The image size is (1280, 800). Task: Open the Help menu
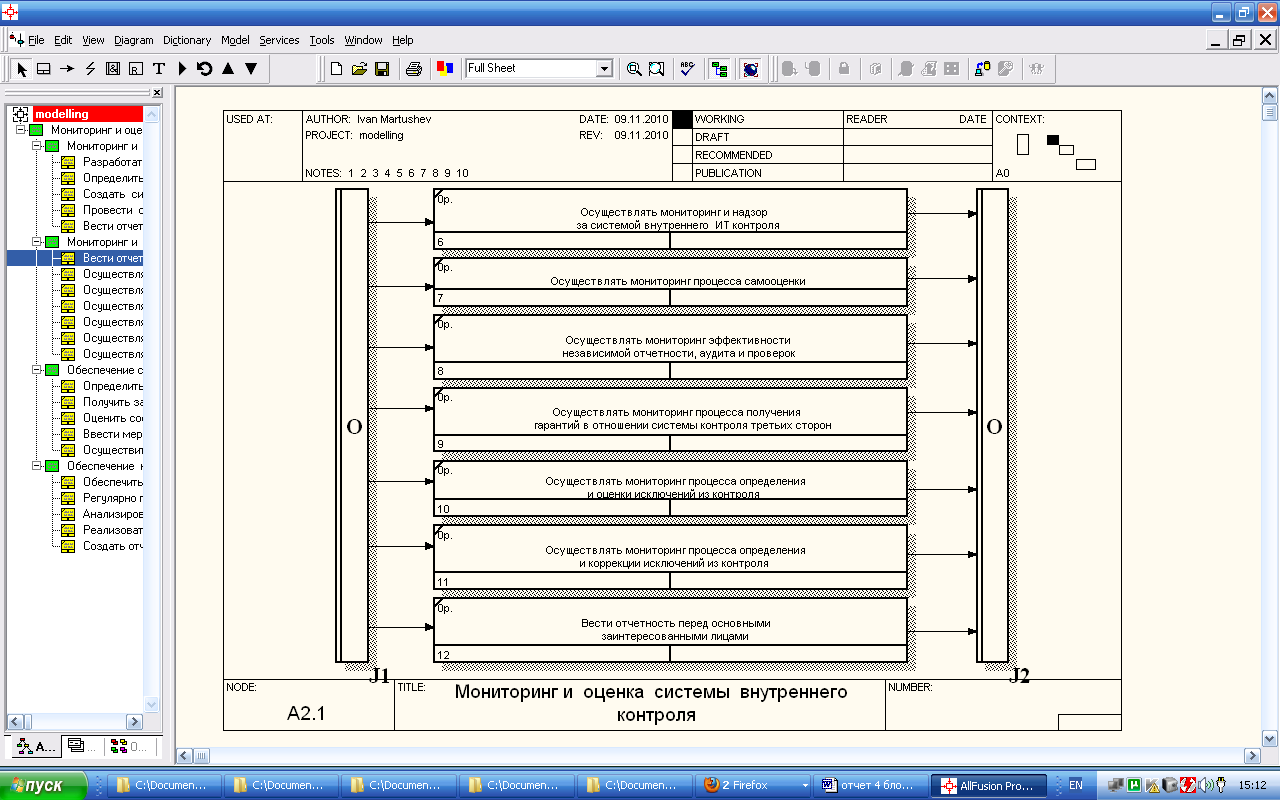(x=403, y=40)
